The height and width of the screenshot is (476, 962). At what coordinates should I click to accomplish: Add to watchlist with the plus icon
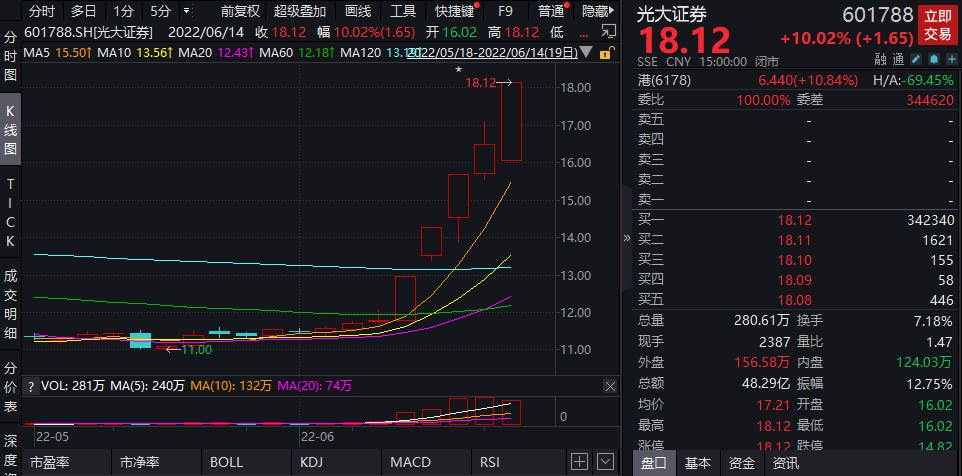(951, 60)
